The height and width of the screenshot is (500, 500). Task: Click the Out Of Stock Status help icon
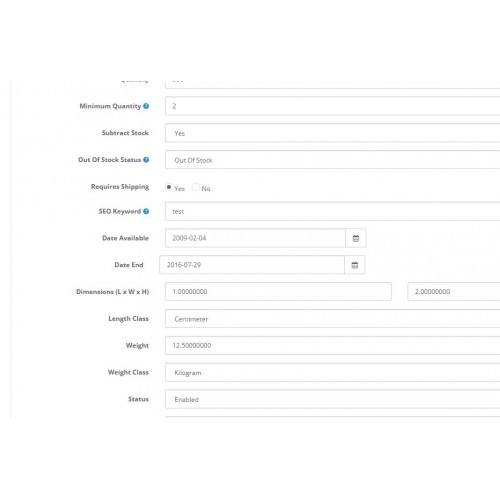pyautogui.click(x=146, y=160)
